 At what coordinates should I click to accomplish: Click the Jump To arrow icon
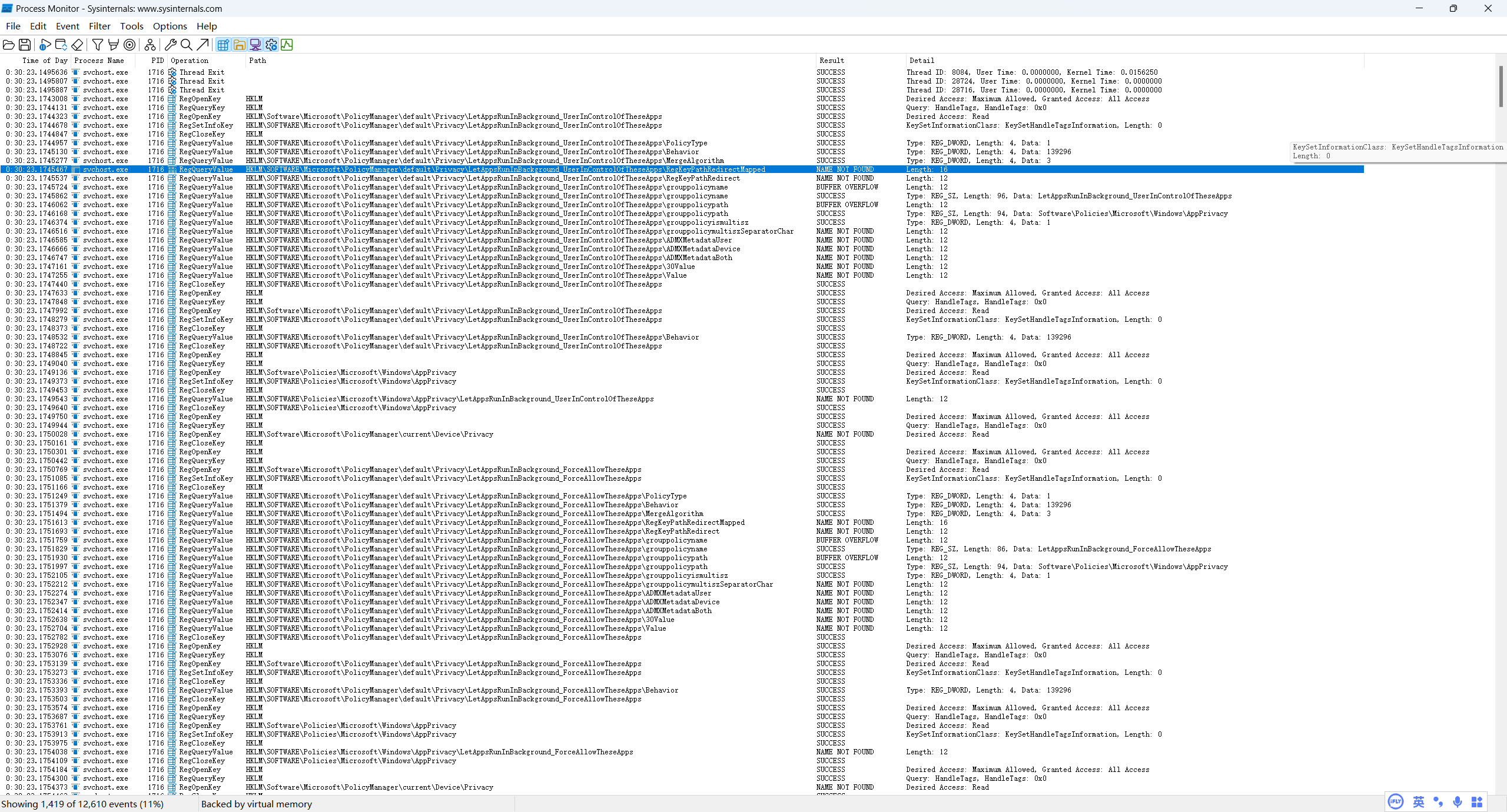point(203,45)
